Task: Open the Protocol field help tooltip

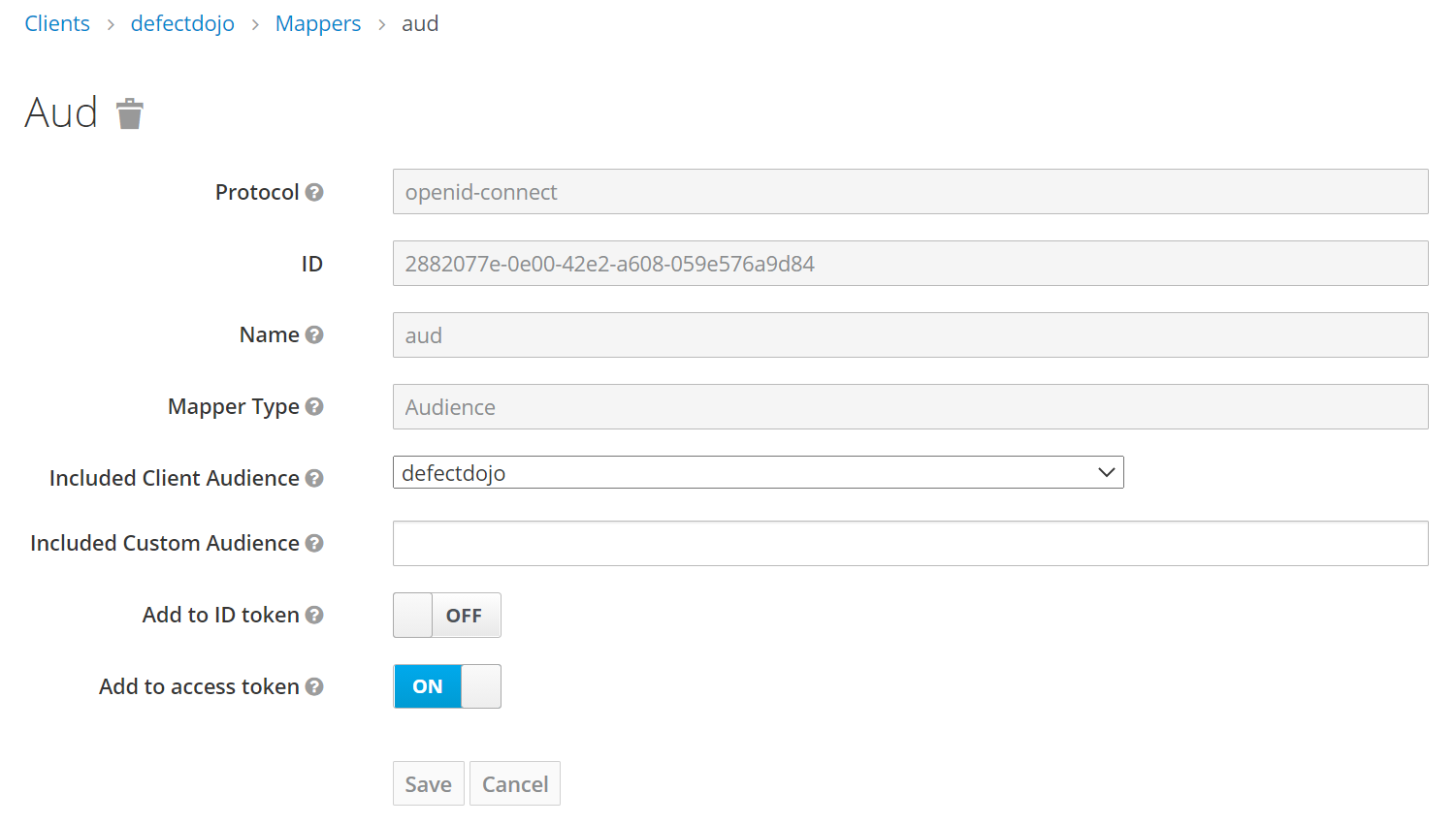Action: coord(313,191)
